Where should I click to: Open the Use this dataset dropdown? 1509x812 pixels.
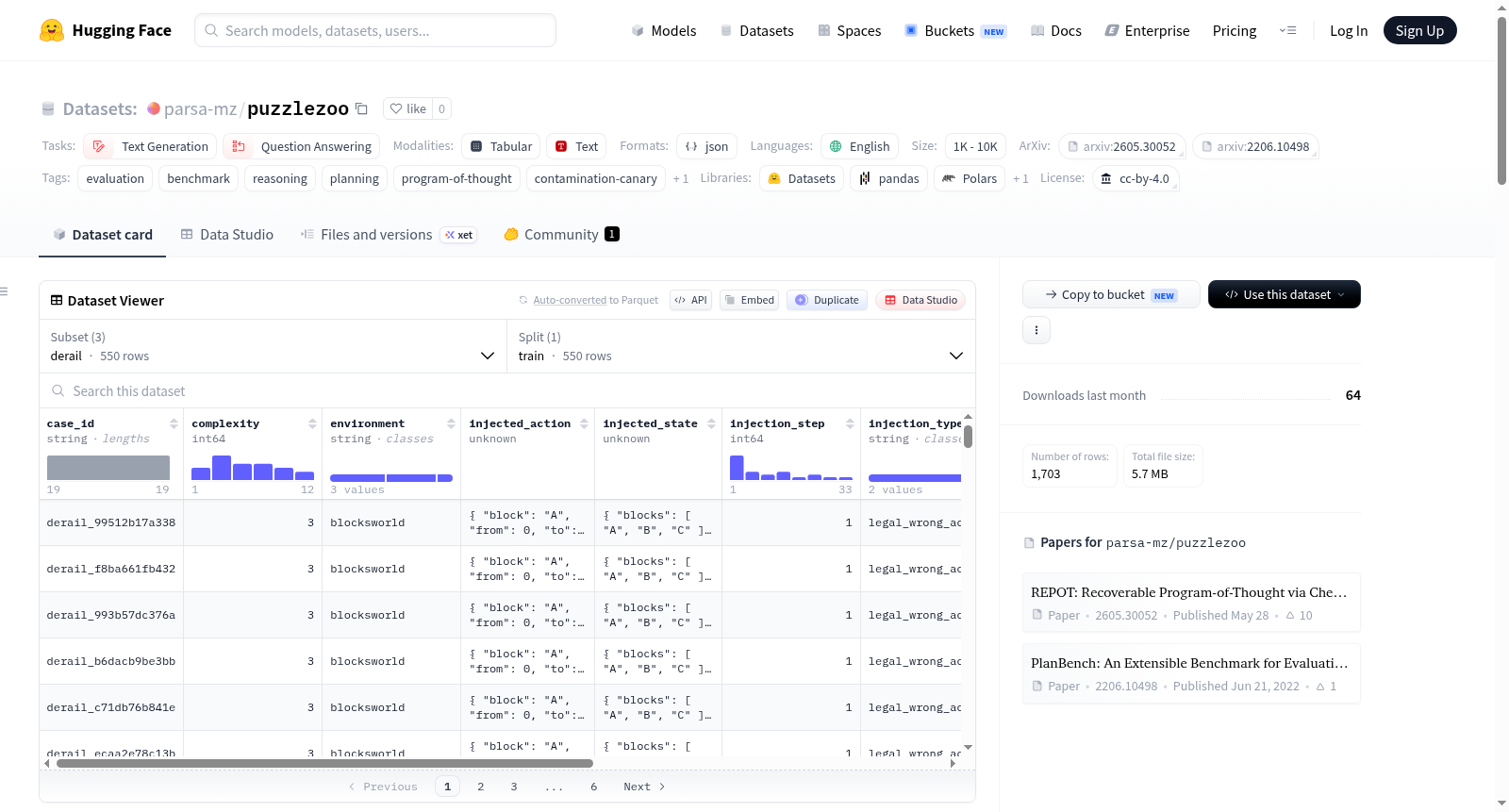point(1285,294)
